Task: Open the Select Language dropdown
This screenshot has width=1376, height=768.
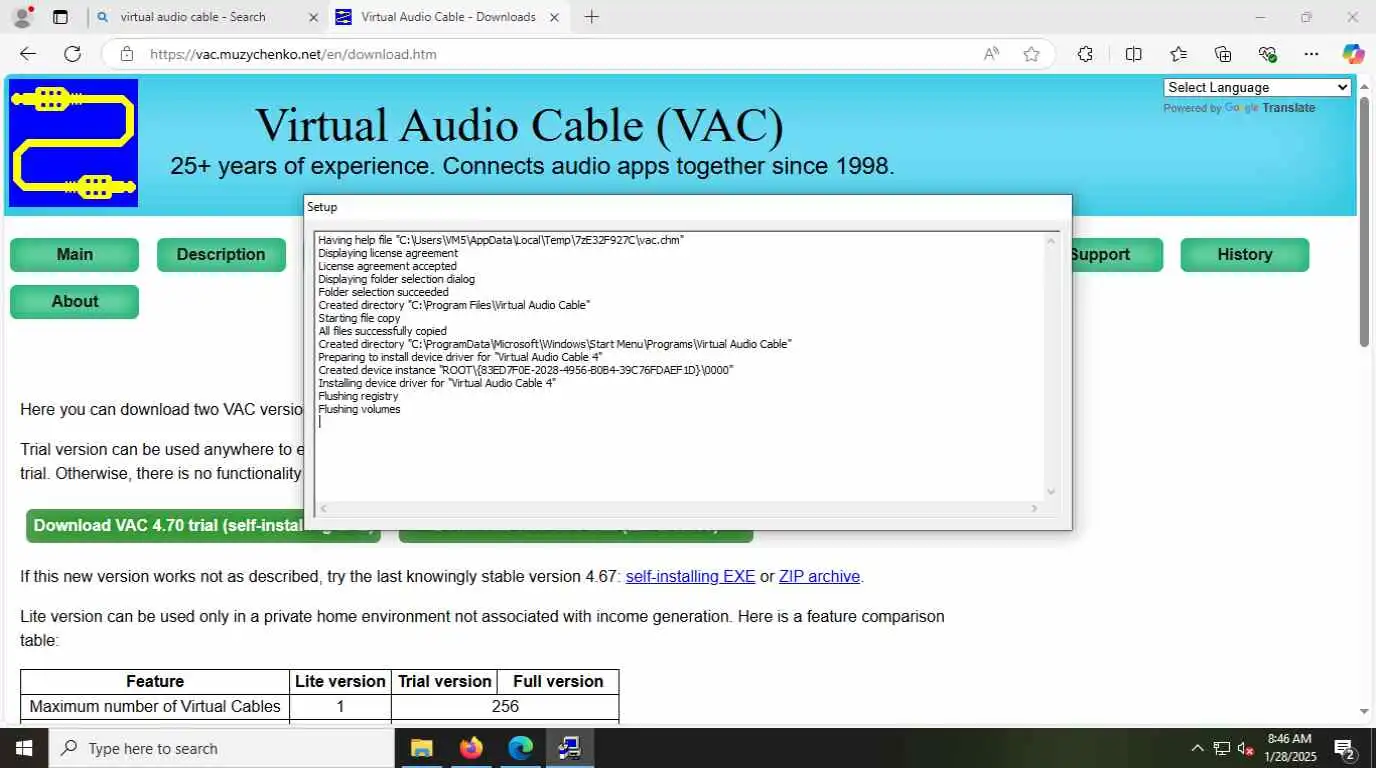Action: pyautogui.click(x=1257, y=88)
